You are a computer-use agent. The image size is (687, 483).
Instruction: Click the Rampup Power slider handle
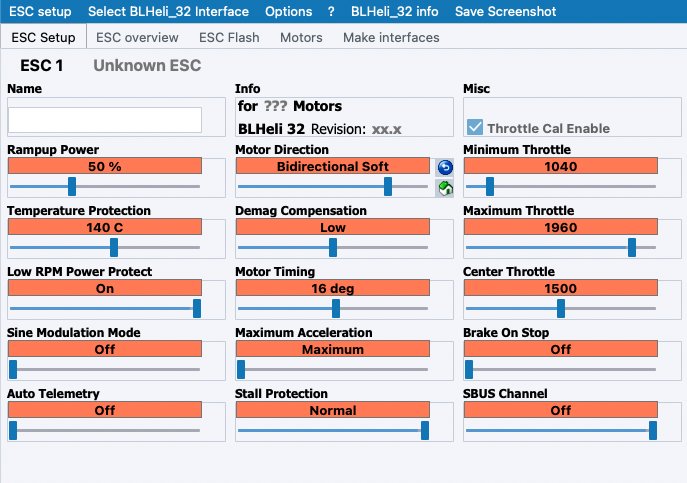[x=72, y=186]
